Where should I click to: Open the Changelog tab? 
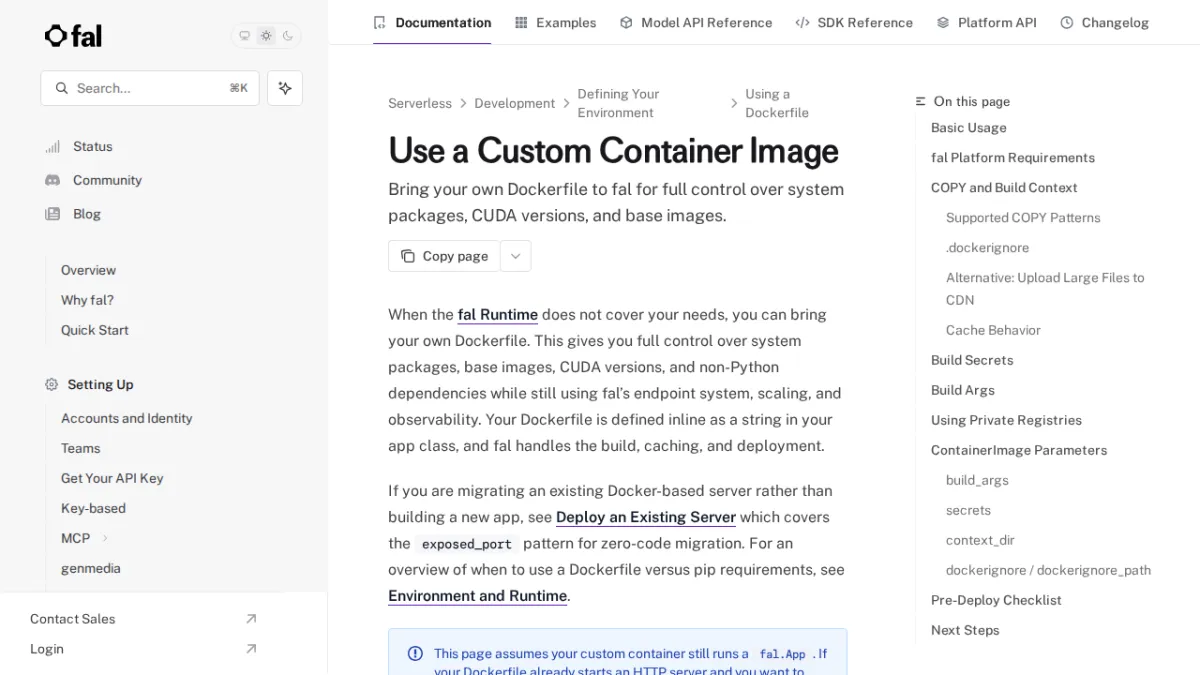point(1104,22)
